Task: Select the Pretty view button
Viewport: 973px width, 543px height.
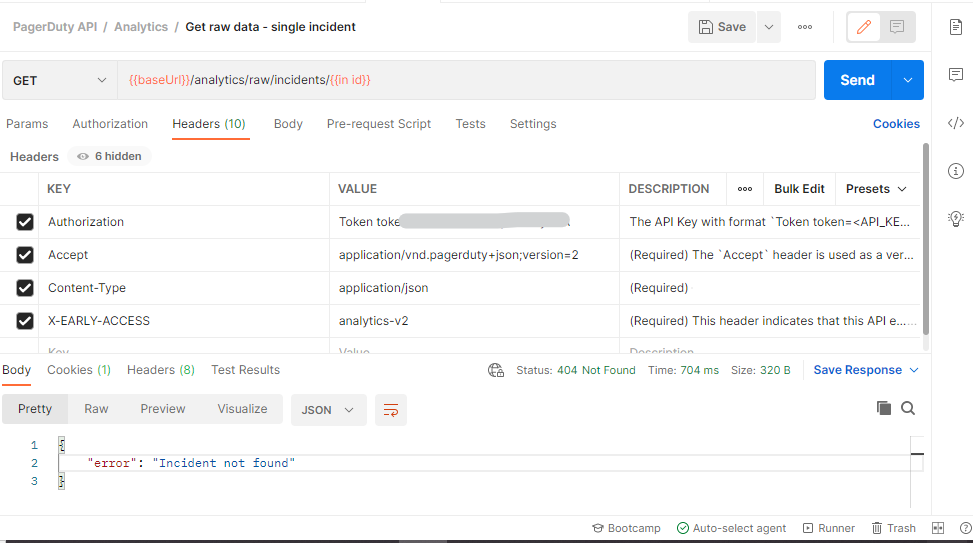Action: point(35,410)
